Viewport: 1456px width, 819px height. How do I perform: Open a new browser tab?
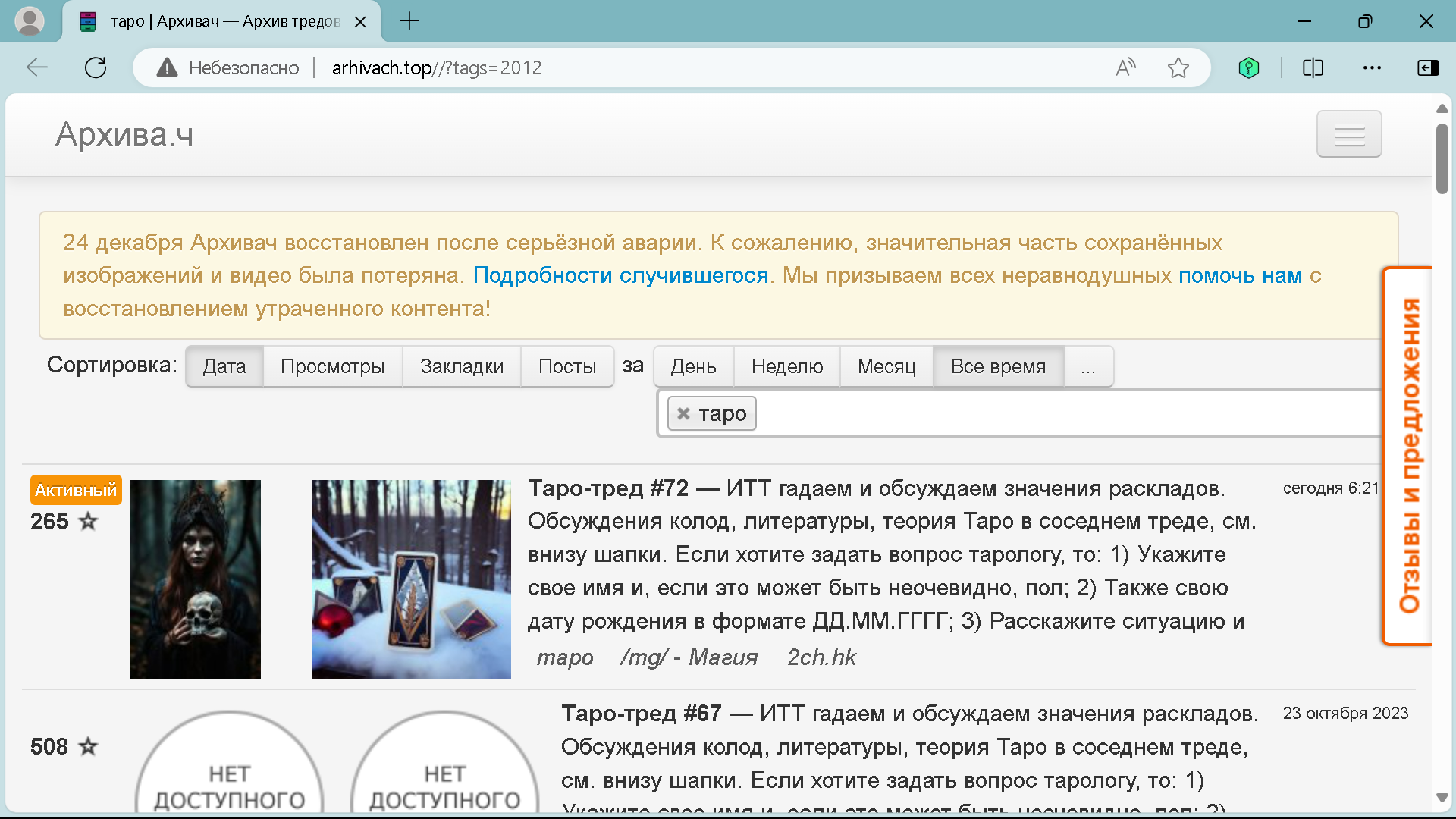[x=409, y=21]
